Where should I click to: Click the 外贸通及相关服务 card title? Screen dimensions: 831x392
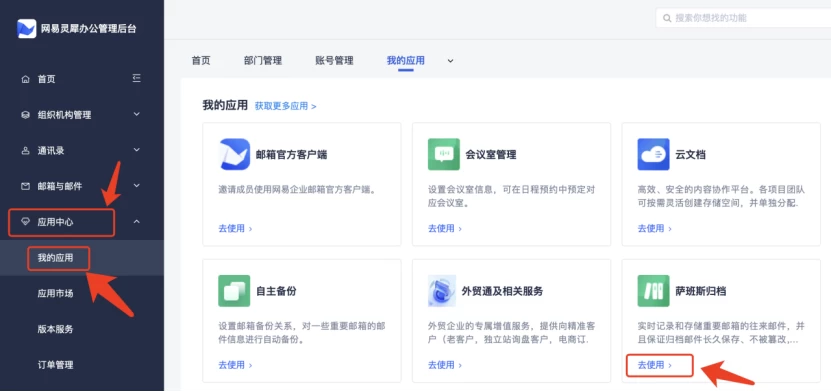(x=502, y=291)
